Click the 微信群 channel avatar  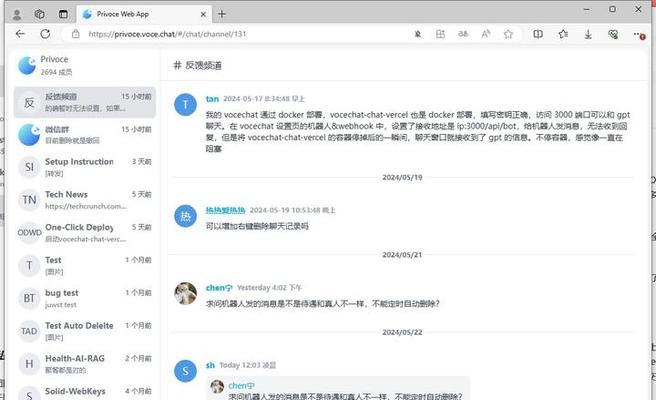coord(29,135)
